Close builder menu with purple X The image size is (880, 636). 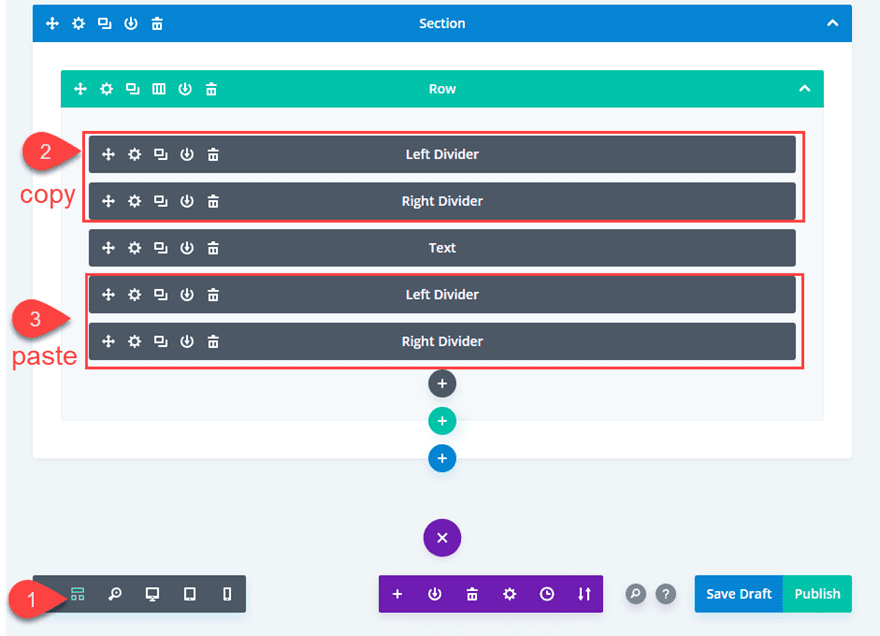[x=442, y=538]
